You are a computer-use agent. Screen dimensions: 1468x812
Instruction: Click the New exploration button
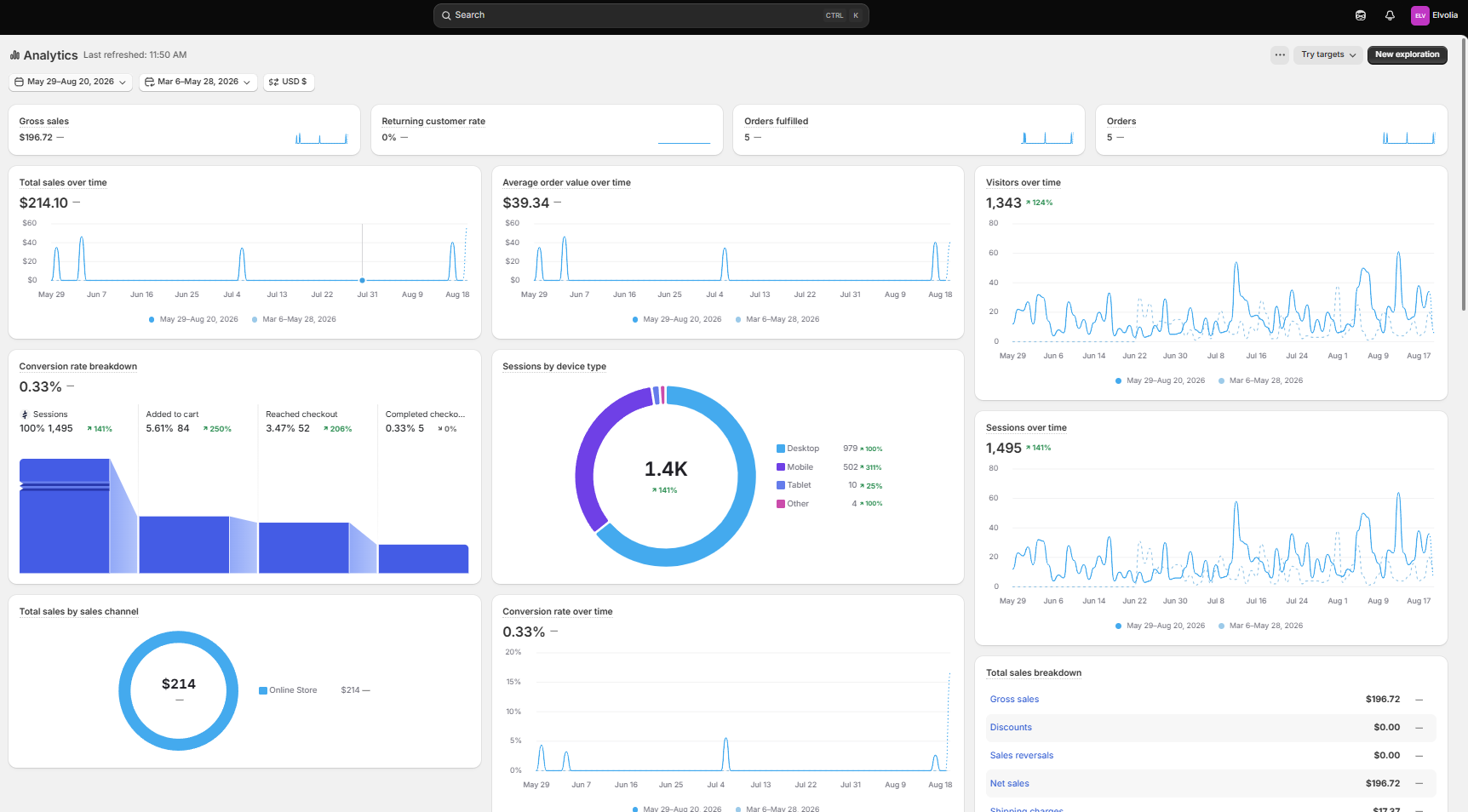click(x=1408, y=54)
